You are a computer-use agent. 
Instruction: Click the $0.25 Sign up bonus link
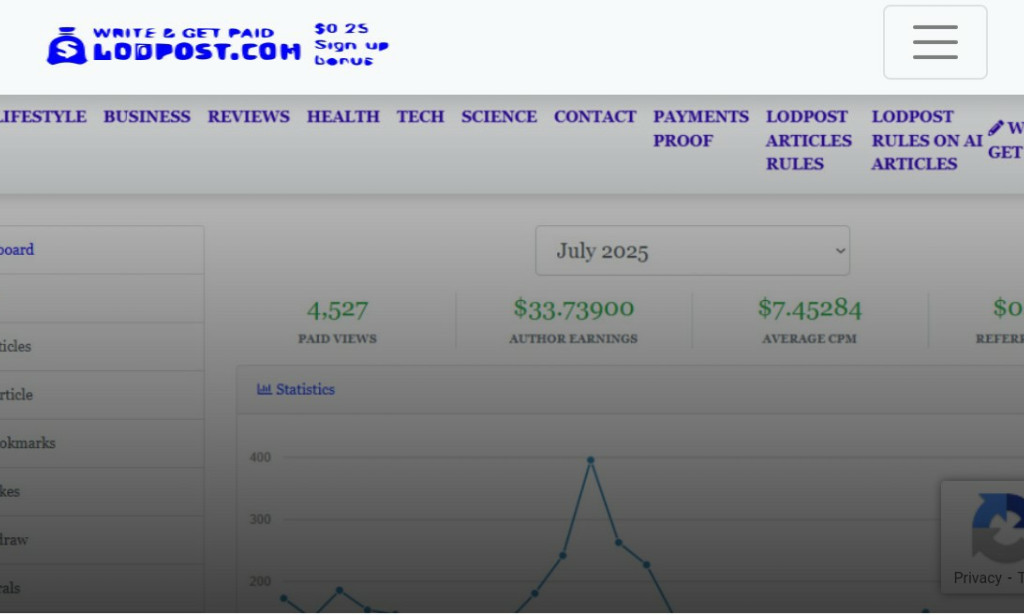pyautogui.click(x=351, y=43)
